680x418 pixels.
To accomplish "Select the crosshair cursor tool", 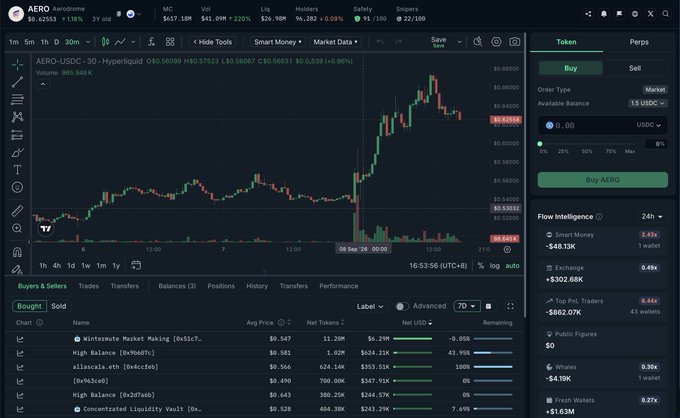I will coord(17,65).
